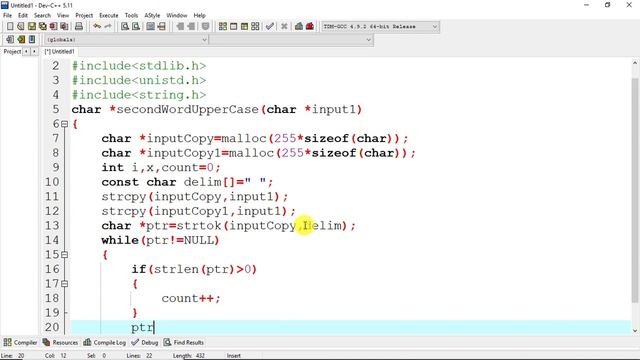
Task: Click the Print toolbar icon
Action: click(79, 27)
